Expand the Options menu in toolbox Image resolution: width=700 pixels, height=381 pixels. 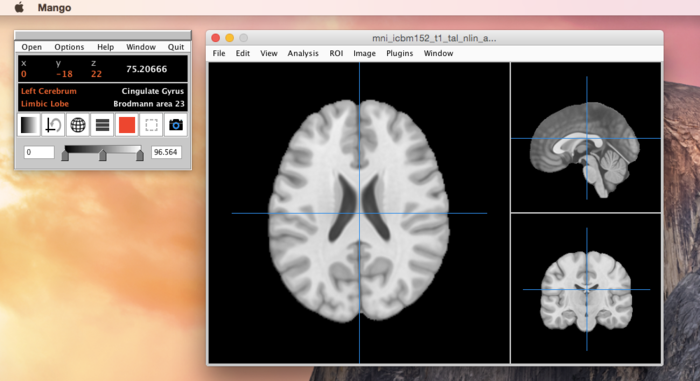point(69,47)
